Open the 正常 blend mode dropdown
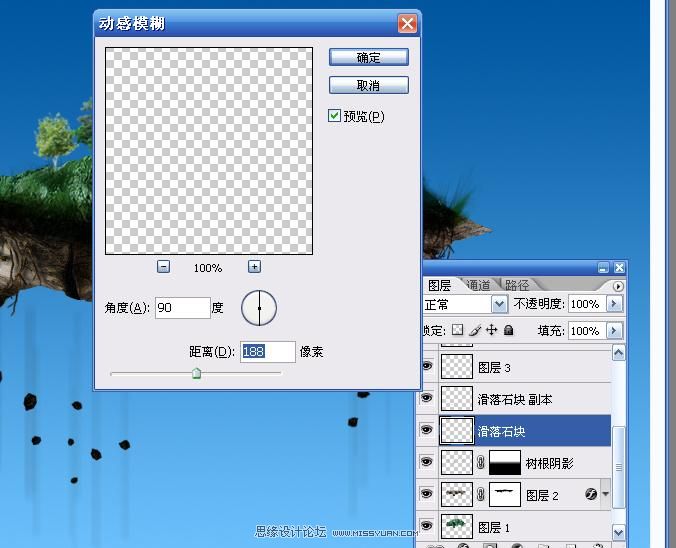676x548 pixels. pyautogui.click(x=499, y=304)
